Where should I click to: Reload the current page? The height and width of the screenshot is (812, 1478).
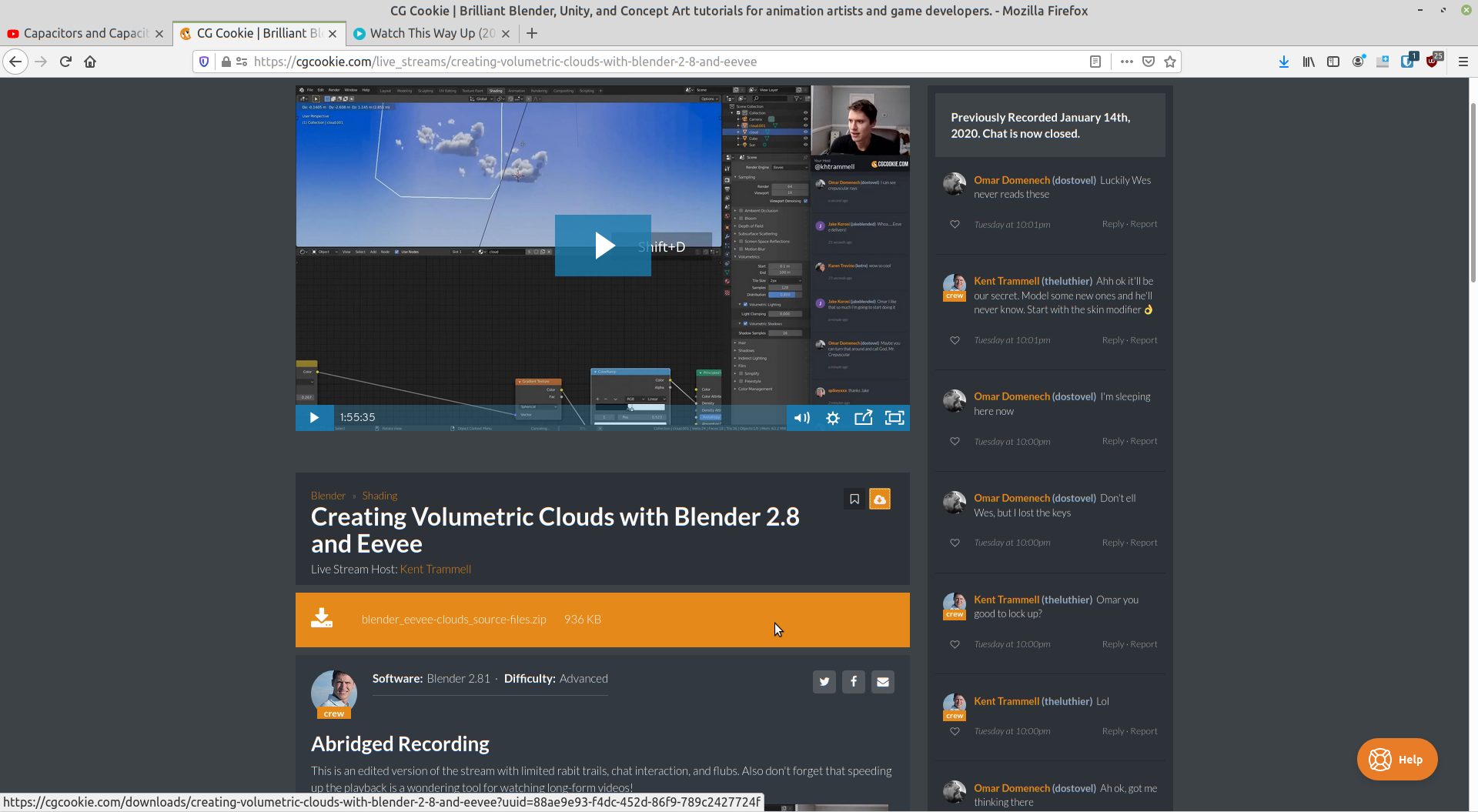pyautogui.click(x=65, y=62)
